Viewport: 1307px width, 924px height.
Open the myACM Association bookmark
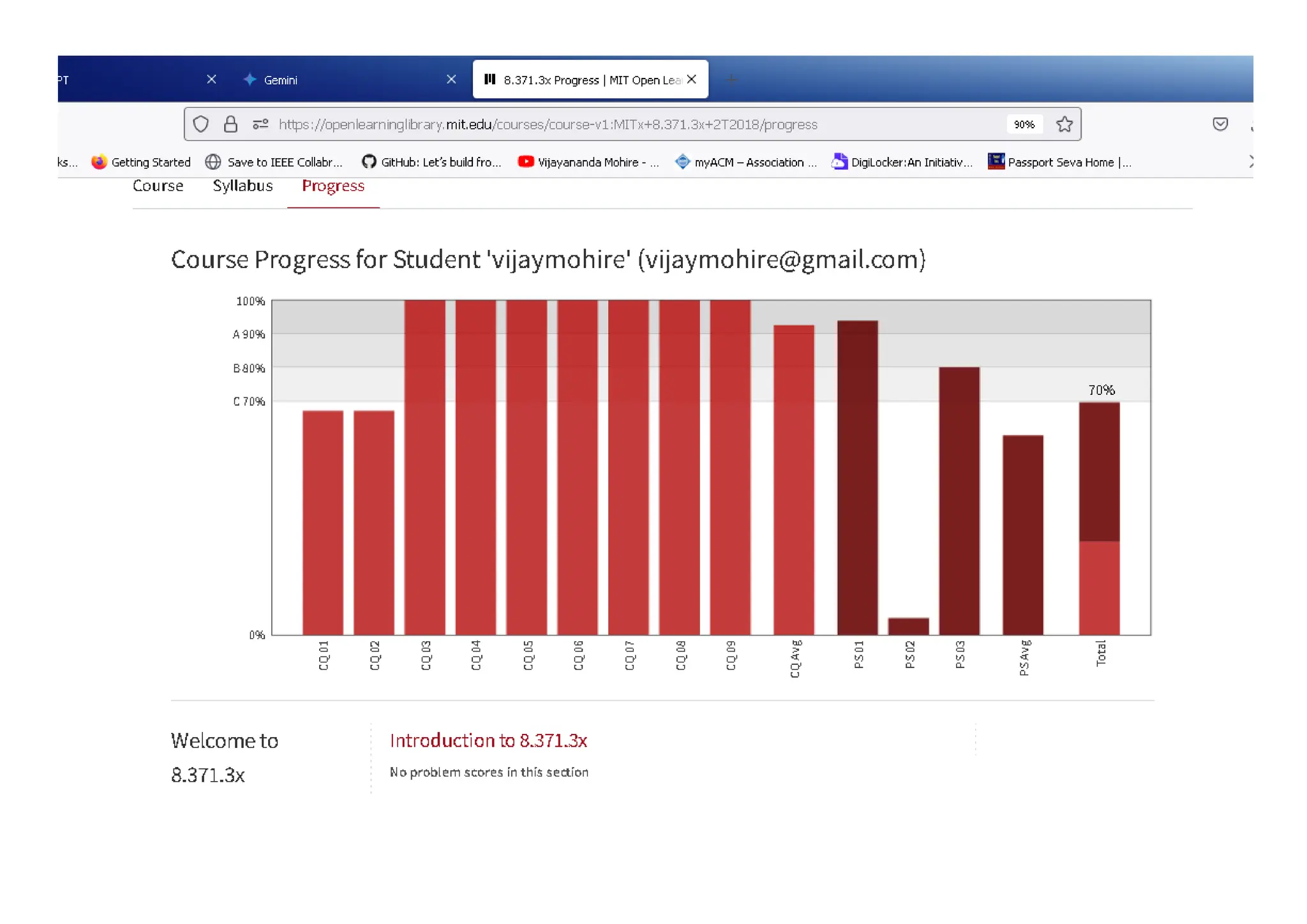pos(745,162)
